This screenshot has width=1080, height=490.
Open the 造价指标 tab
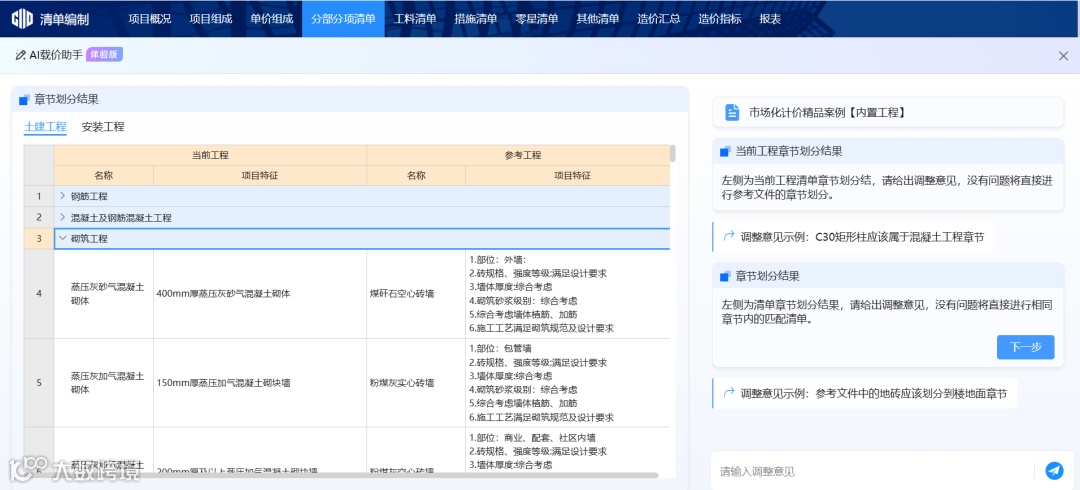719,19
